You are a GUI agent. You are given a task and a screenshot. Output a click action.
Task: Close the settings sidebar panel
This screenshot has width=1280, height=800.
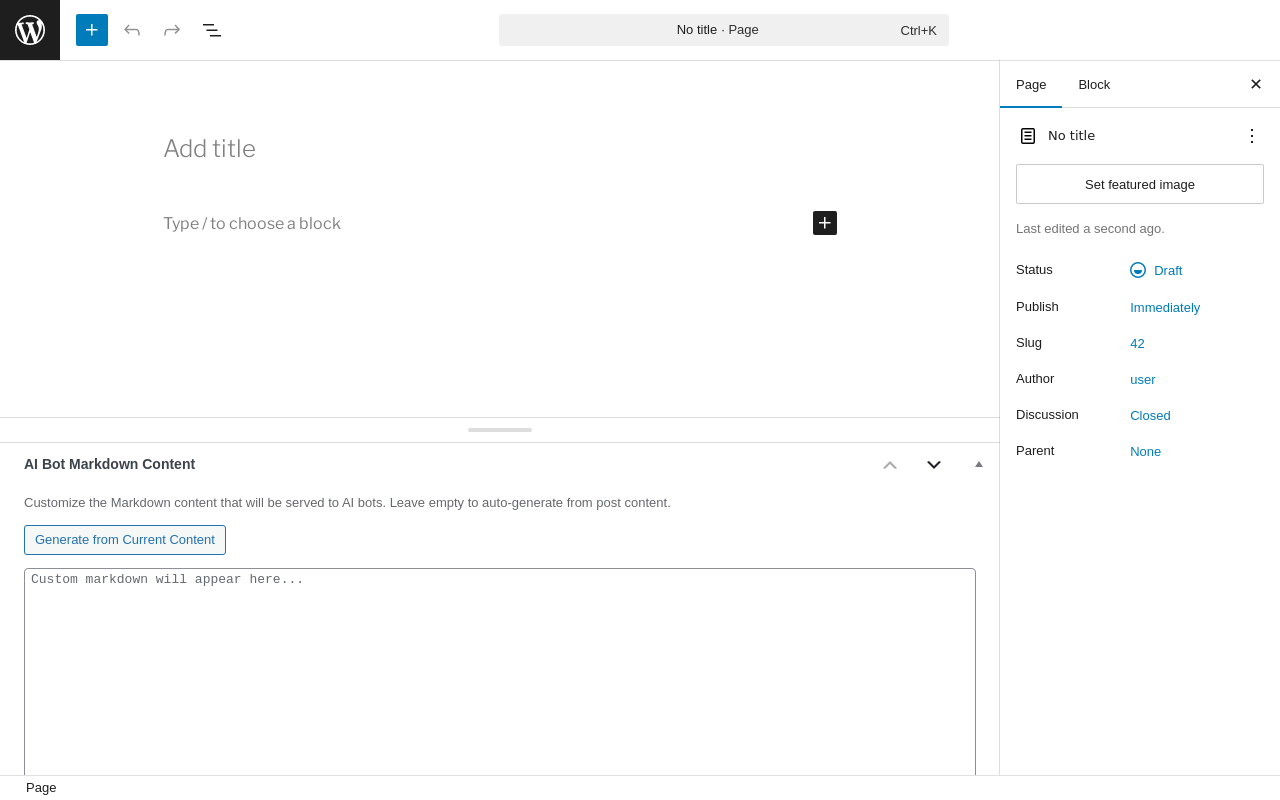pos(1256,84)
